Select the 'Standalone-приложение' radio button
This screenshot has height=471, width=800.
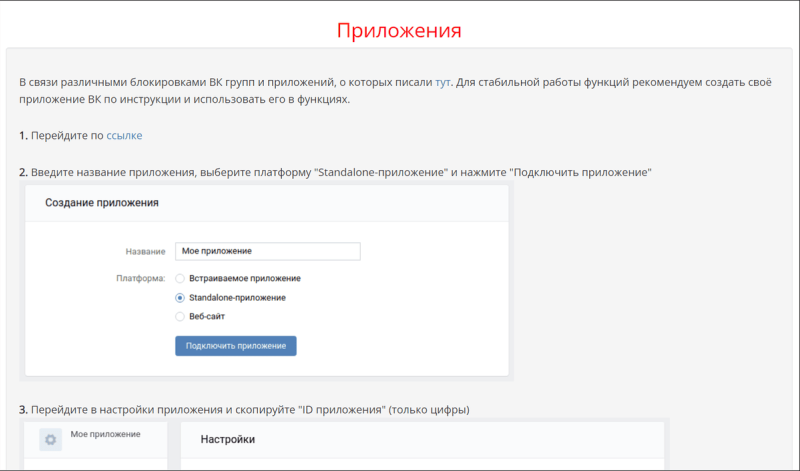click(x=180, y=298)
